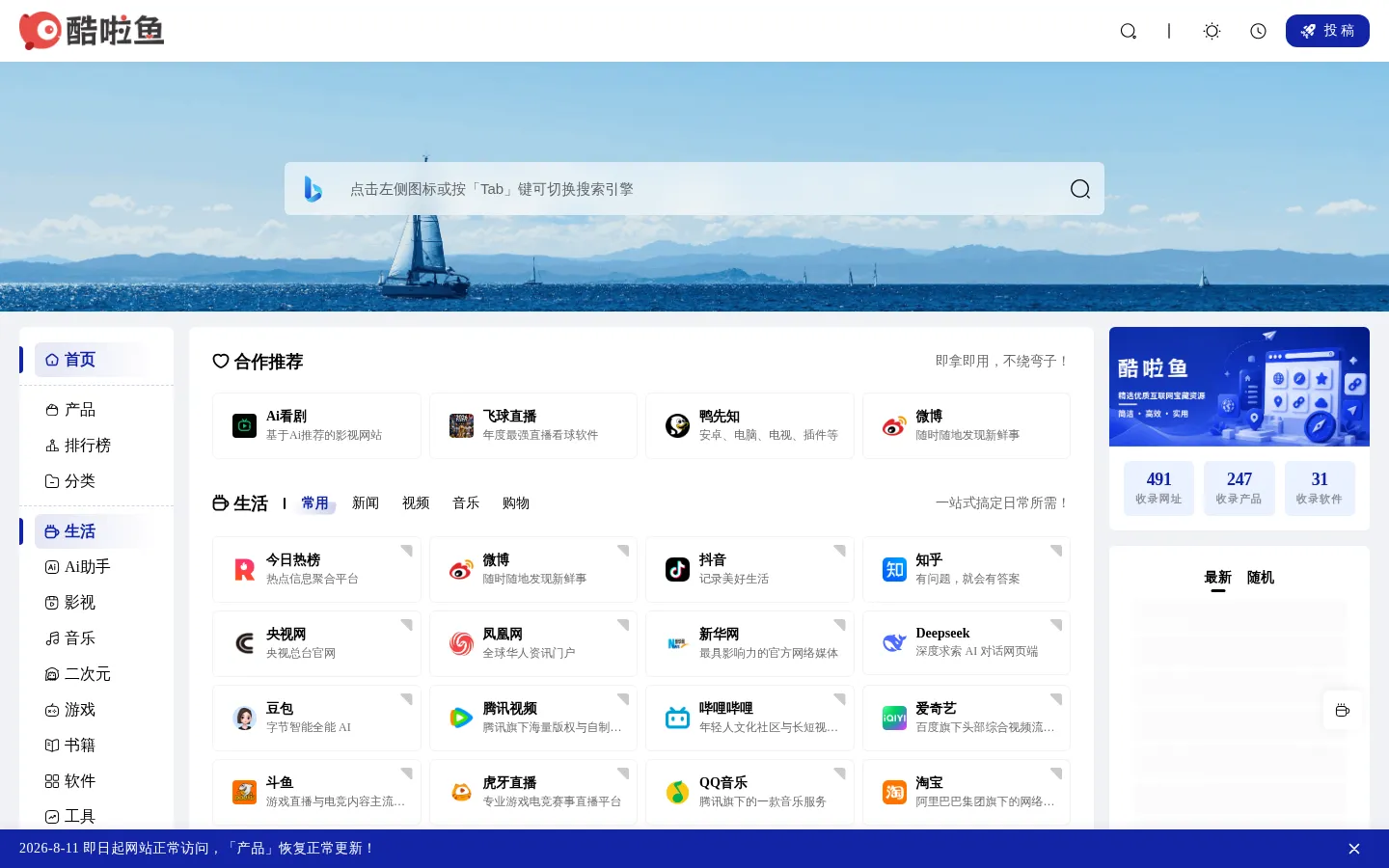Click the corner arrow on 央视网 card
The image size is (1389, 868).
tap(408, 624)
